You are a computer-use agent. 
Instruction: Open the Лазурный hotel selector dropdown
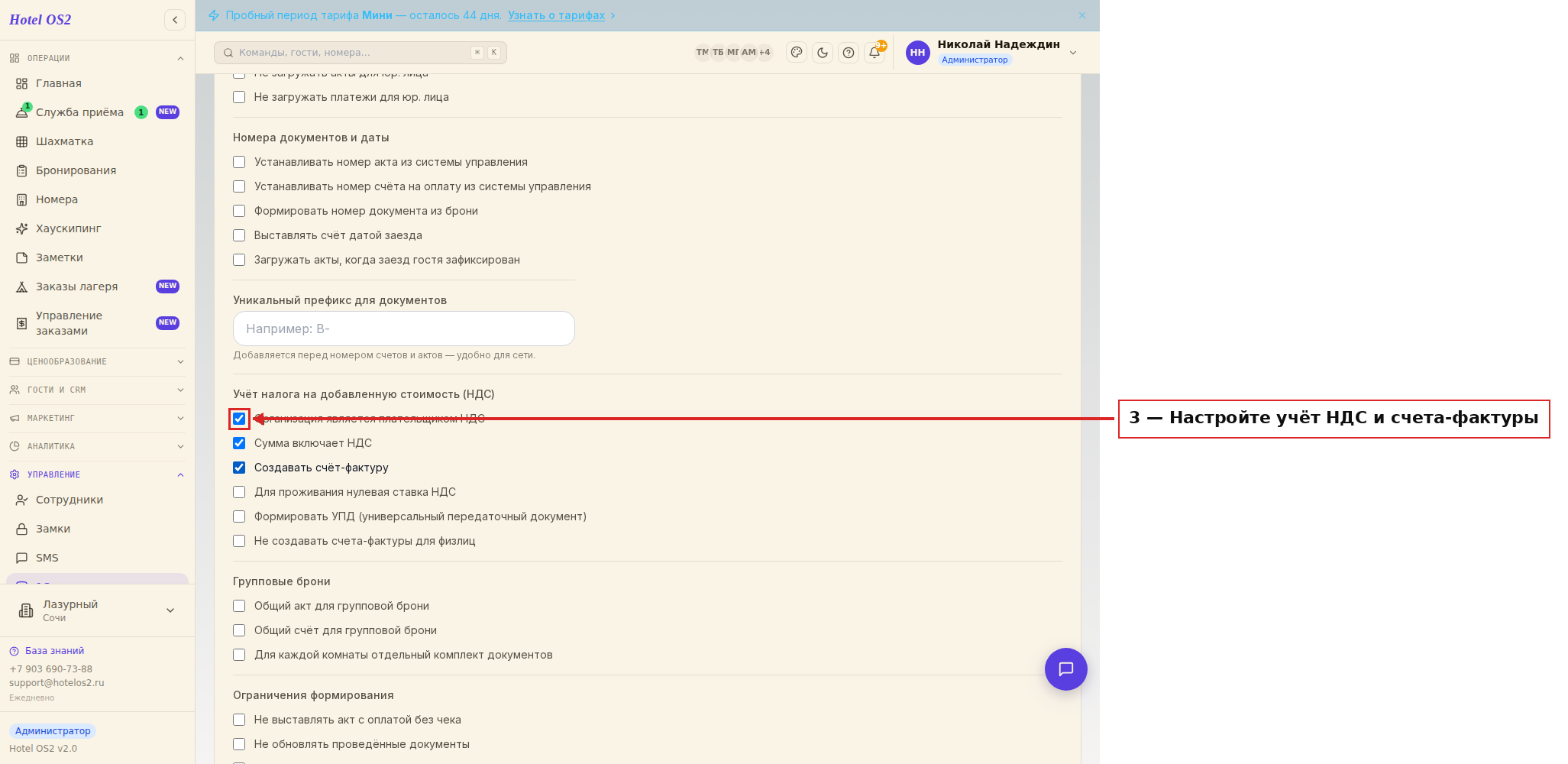(x=97, y=610)
